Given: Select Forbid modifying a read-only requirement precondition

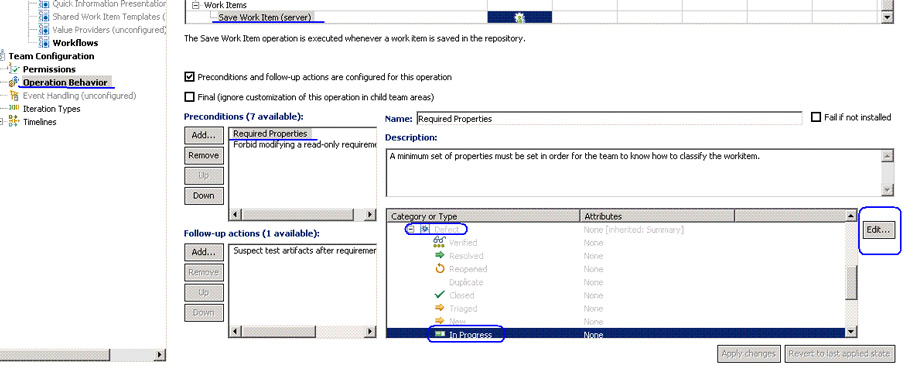Looking at the screenshot, I should 304,145.
